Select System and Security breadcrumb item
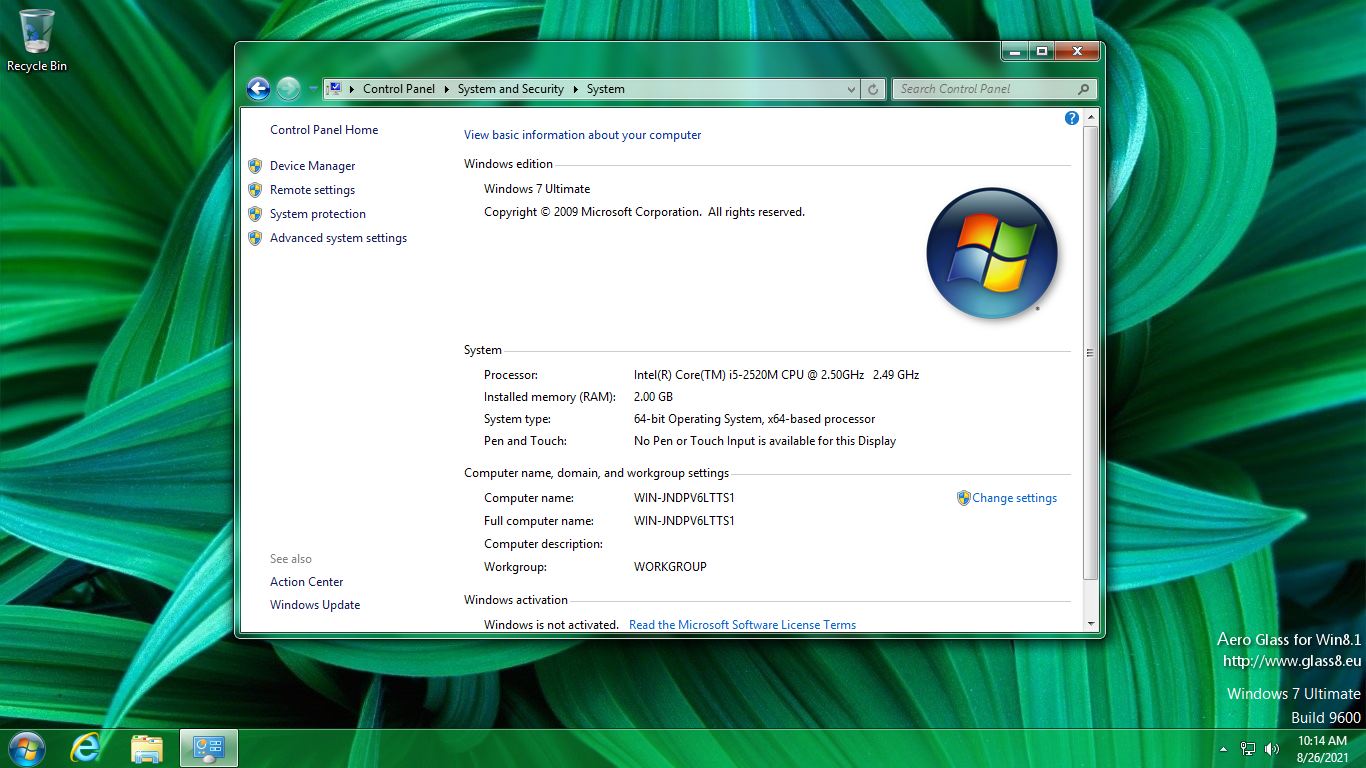The image size is (1366, 768). [510, 89]
